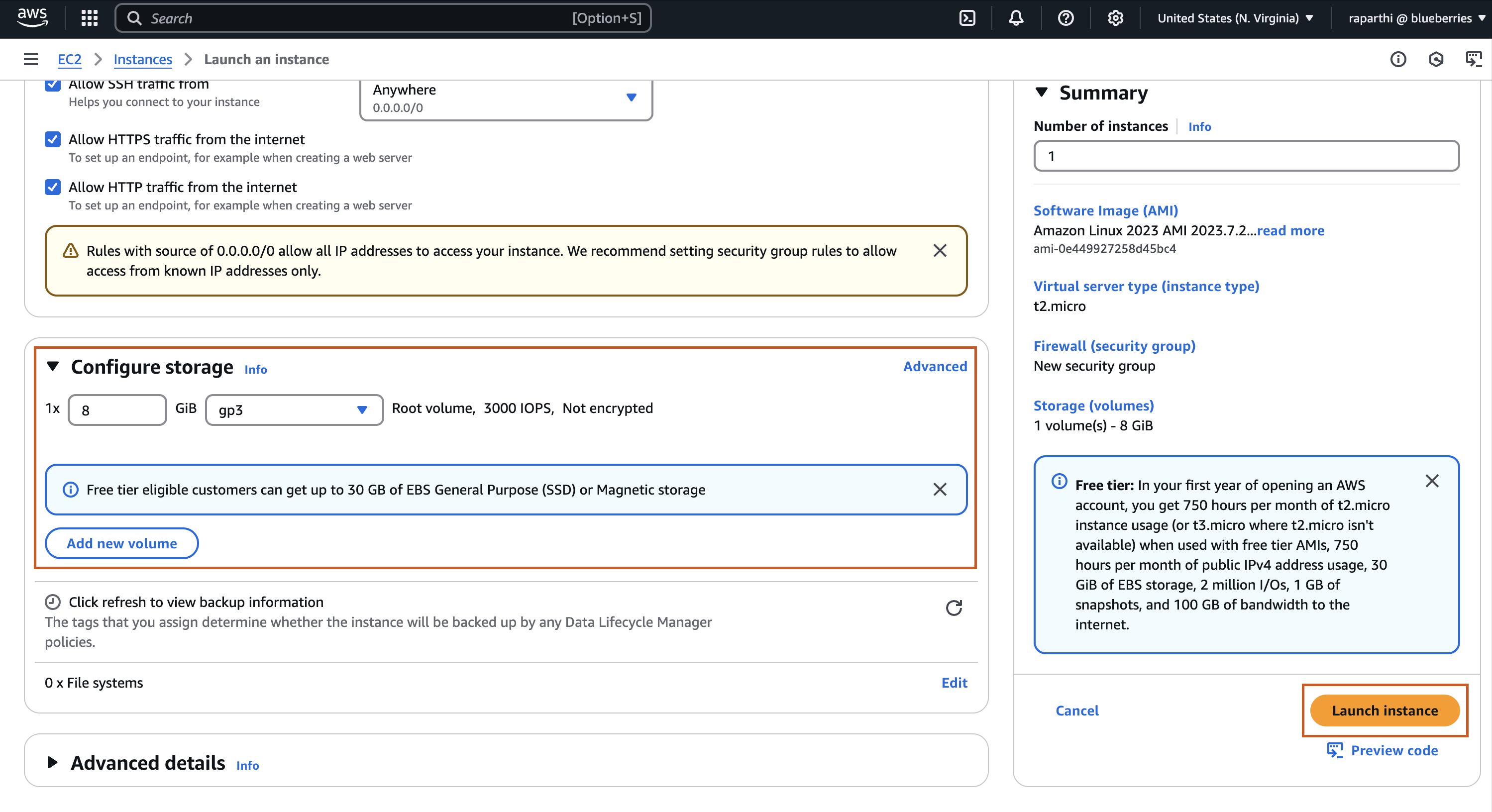The height and width of the screenshot is (812, 1492).
Task: Go to EC2 breadcrumb
Action: (70, 59)
